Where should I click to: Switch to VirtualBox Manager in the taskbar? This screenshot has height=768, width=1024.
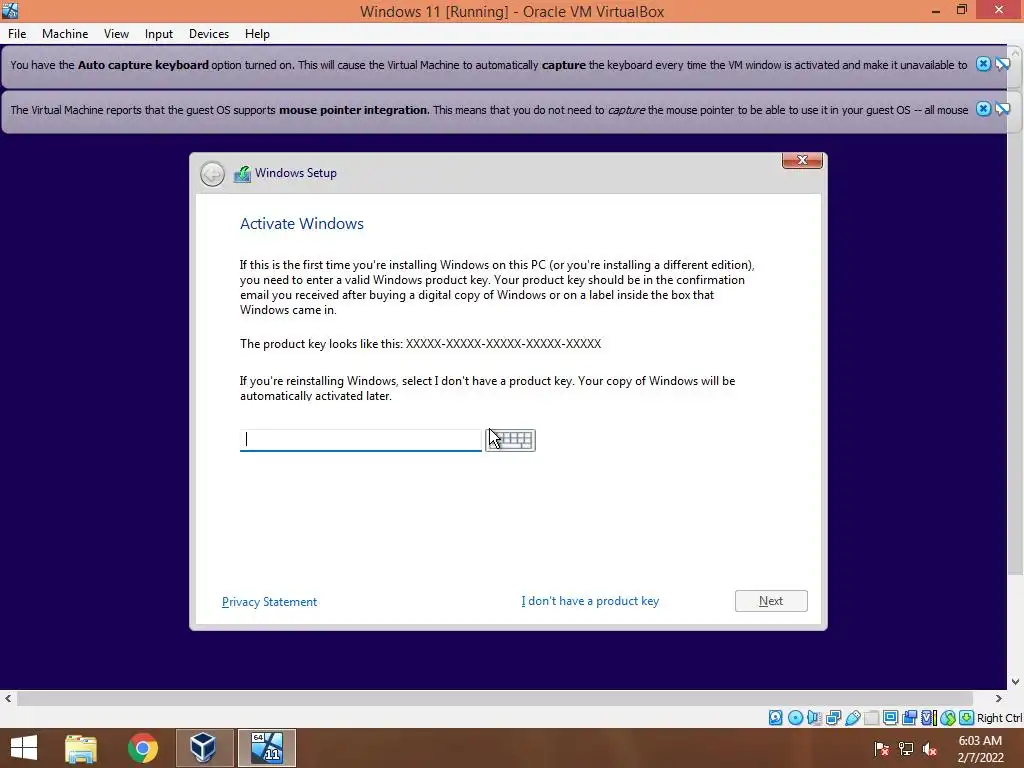pos(203,748)
